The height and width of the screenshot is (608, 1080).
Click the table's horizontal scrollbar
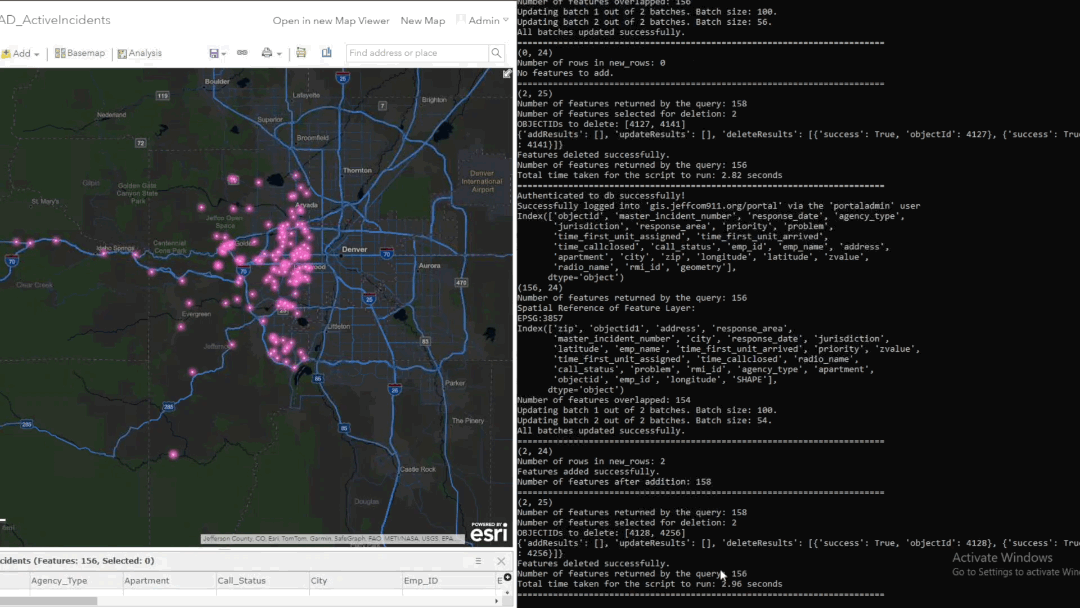tap(50, 601)
